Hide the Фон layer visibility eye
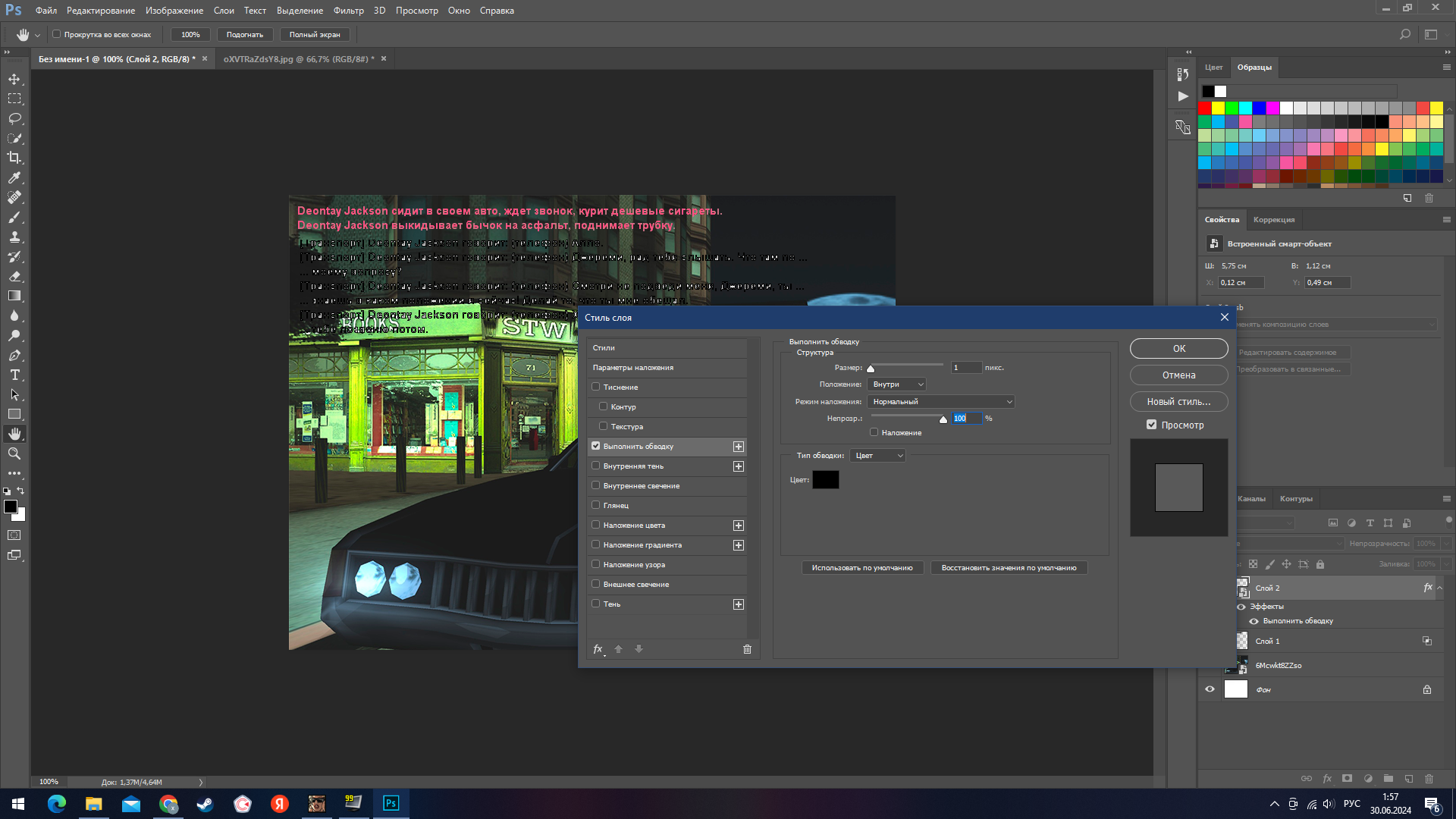 pyautogui.click(x=1210, y=689)
